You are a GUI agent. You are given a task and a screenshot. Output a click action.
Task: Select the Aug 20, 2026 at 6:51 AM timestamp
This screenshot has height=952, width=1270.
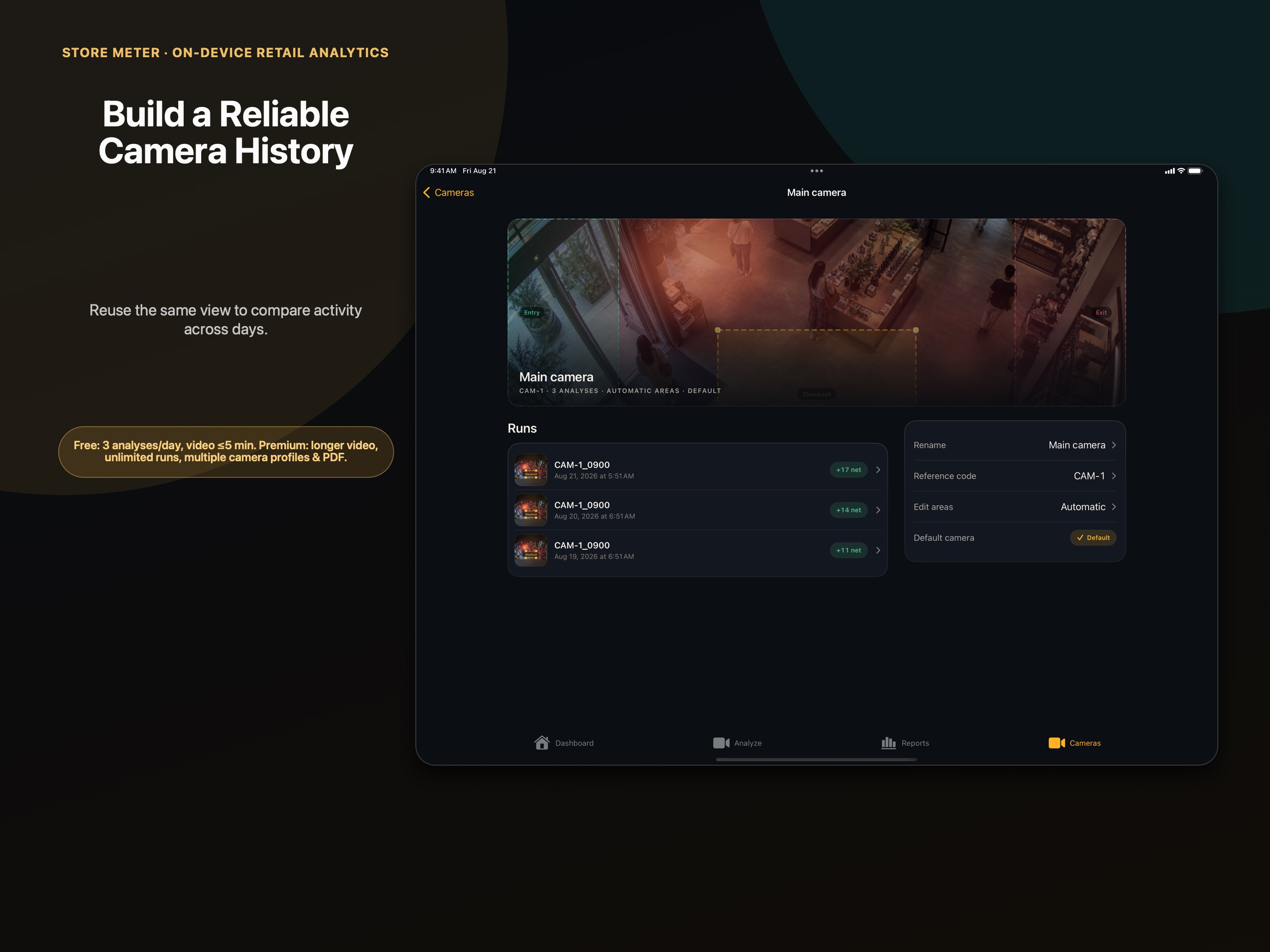click(594, 517)
